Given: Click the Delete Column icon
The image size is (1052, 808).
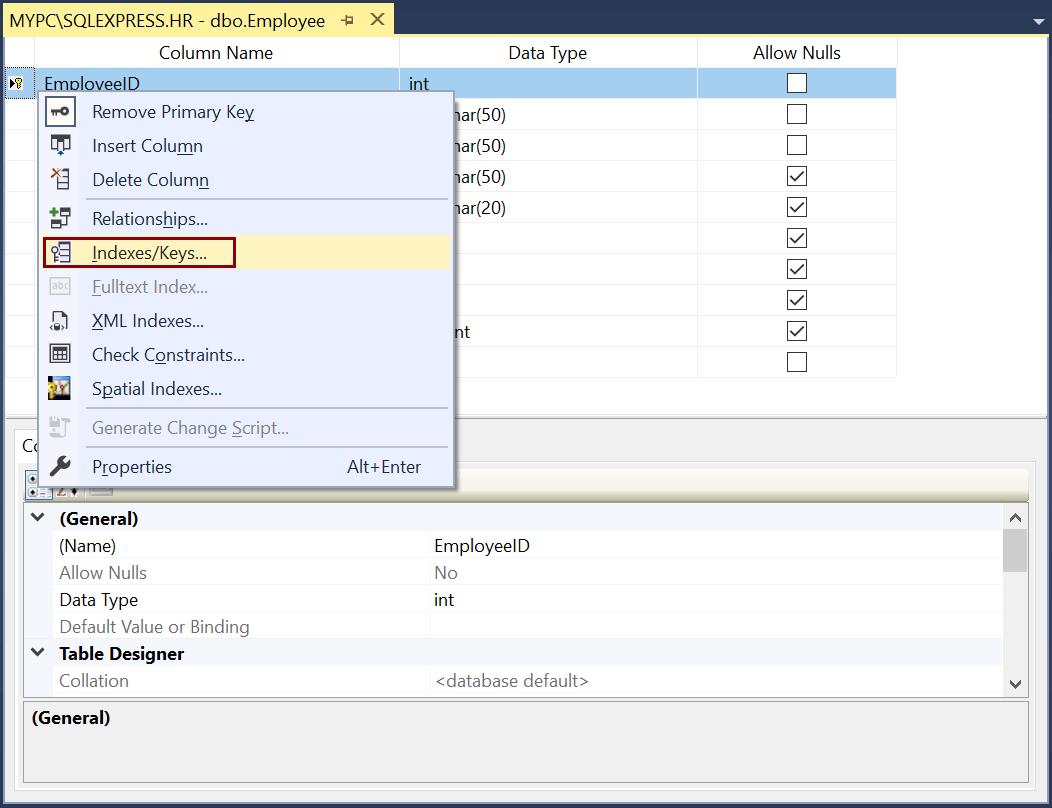Looking at the screenshot, I should [60, 180].
